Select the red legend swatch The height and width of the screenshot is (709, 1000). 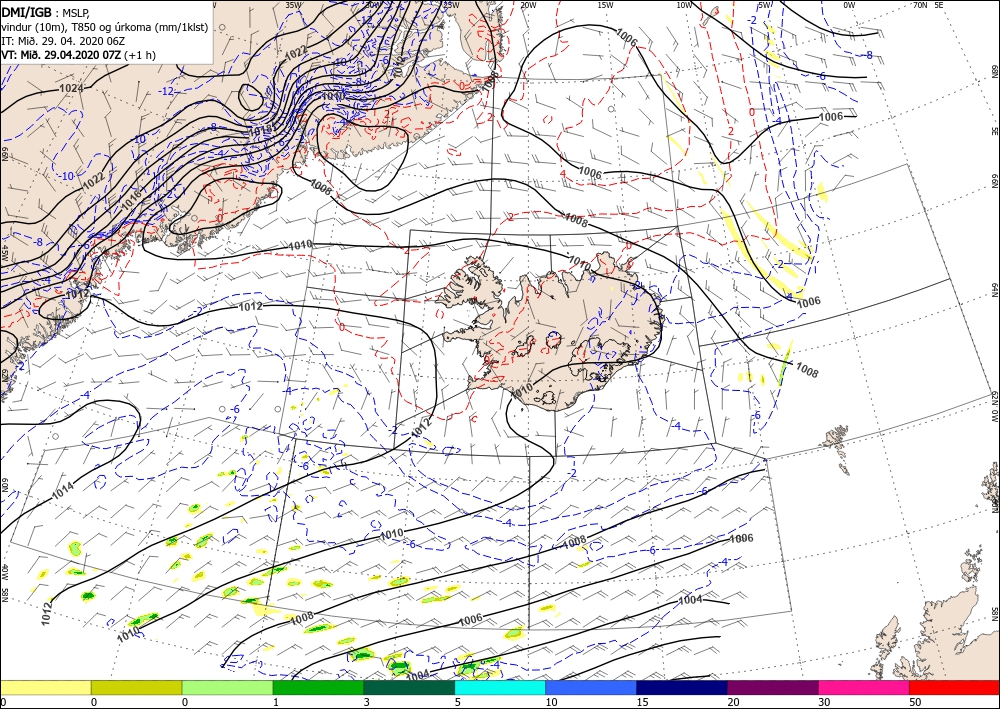point(954,687)
